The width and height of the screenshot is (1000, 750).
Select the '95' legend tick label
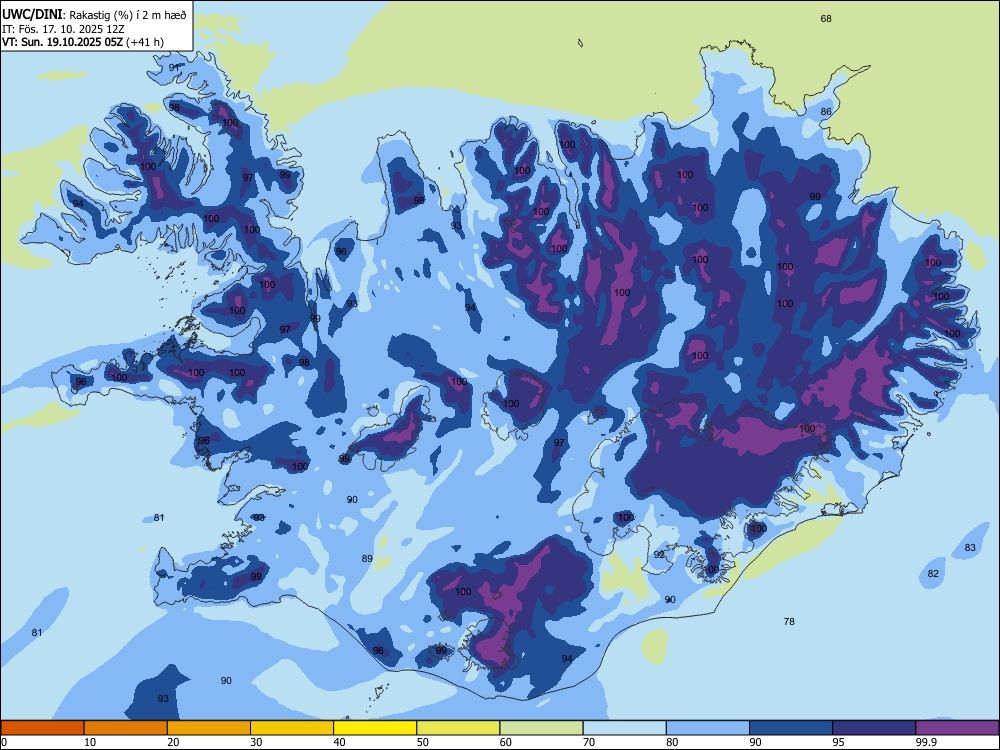(838, 742)
